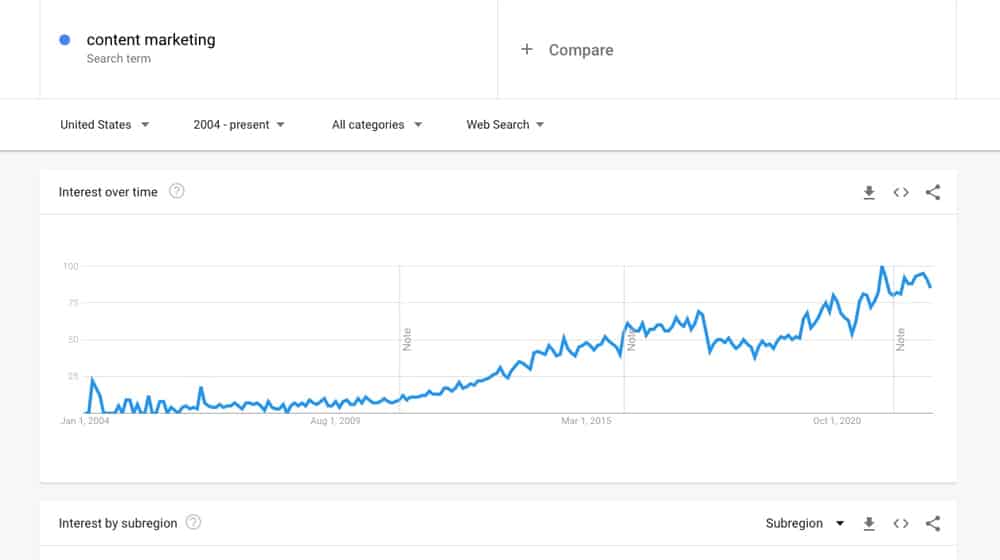Screen dimensions: 1000x560
Task: Download the Interest over time data
Action: click(869, 193)
